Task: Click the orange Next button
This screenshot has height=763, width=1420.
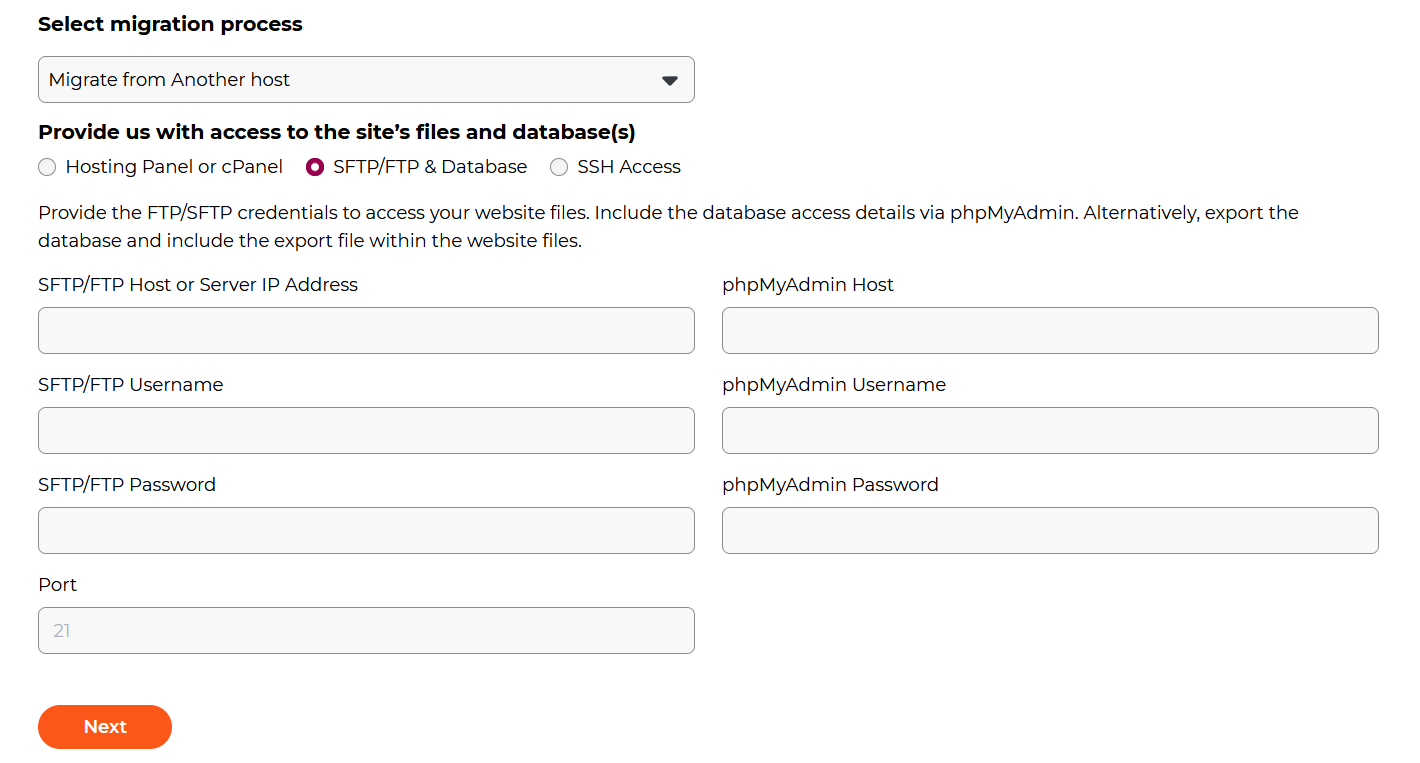Action: point(105,727)
